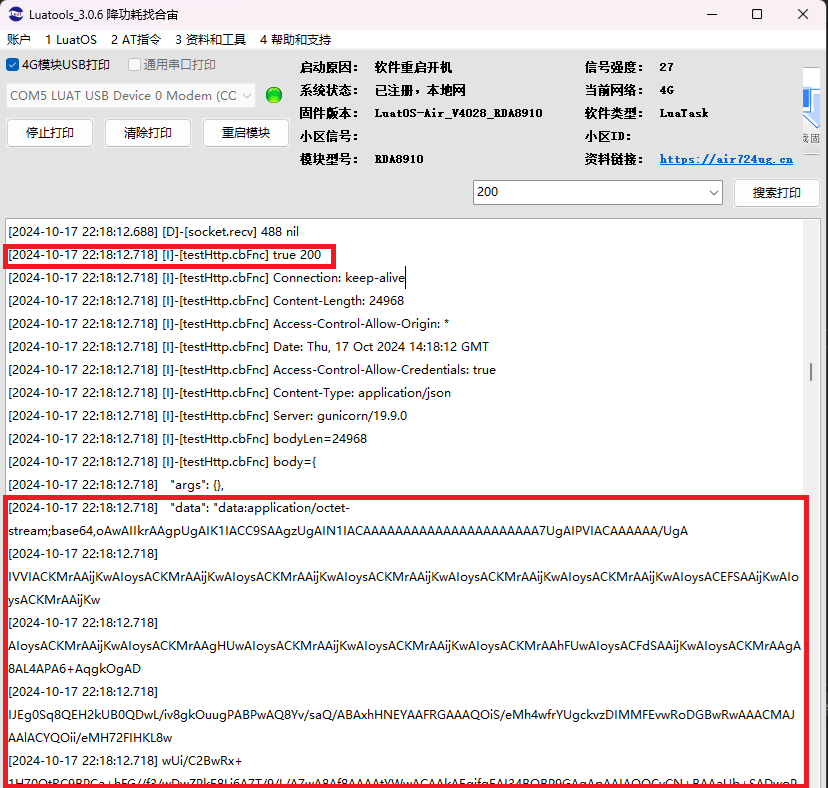The width and height of the screenshot is (828, 788).
Task: Click the green connection status indicator
Action: click(x=274, y=95)
